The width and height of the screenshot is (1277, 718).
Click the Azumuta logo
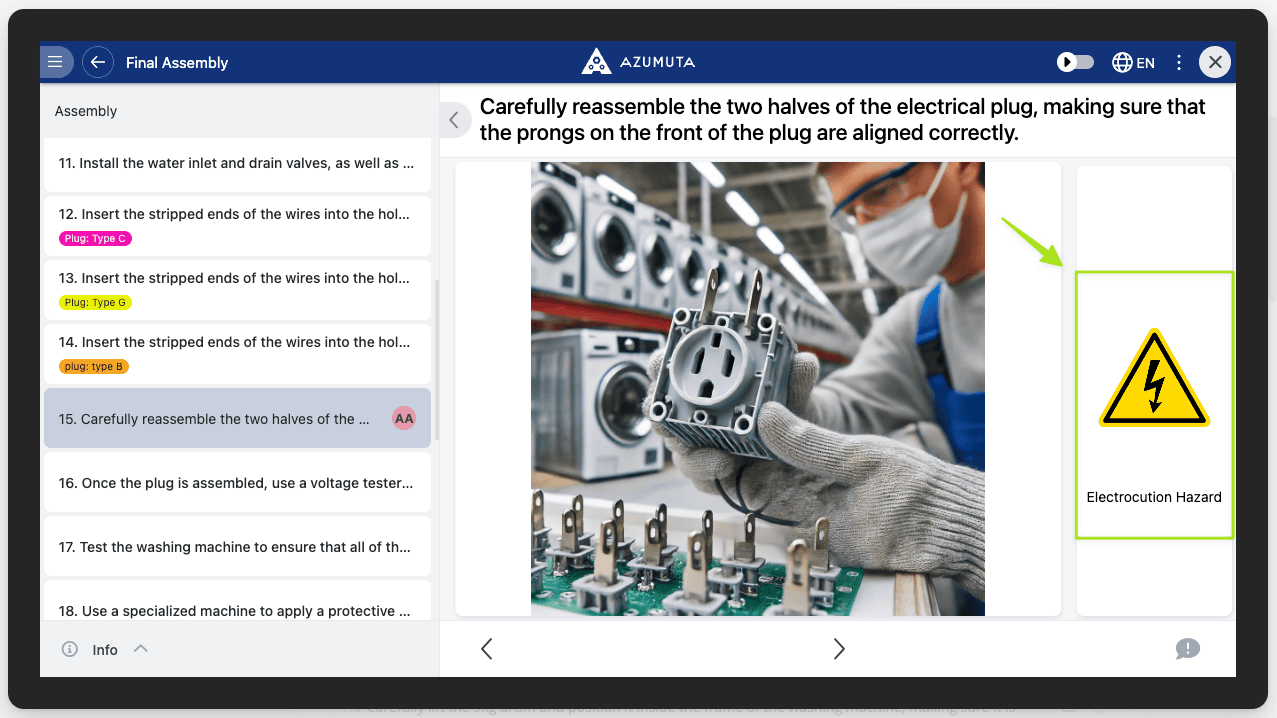(x=638, y=62)
